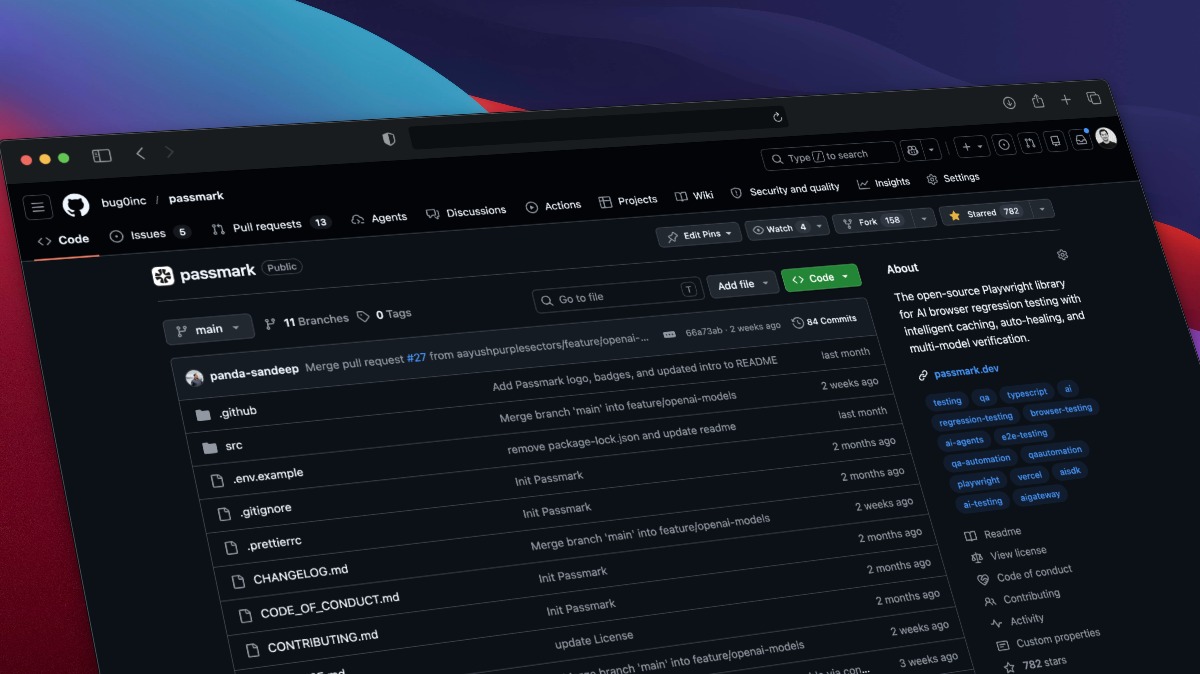This screenshot has width=1200, height=674.
Task: Click the privacy shield icon
Action: [x=389, y=139]
